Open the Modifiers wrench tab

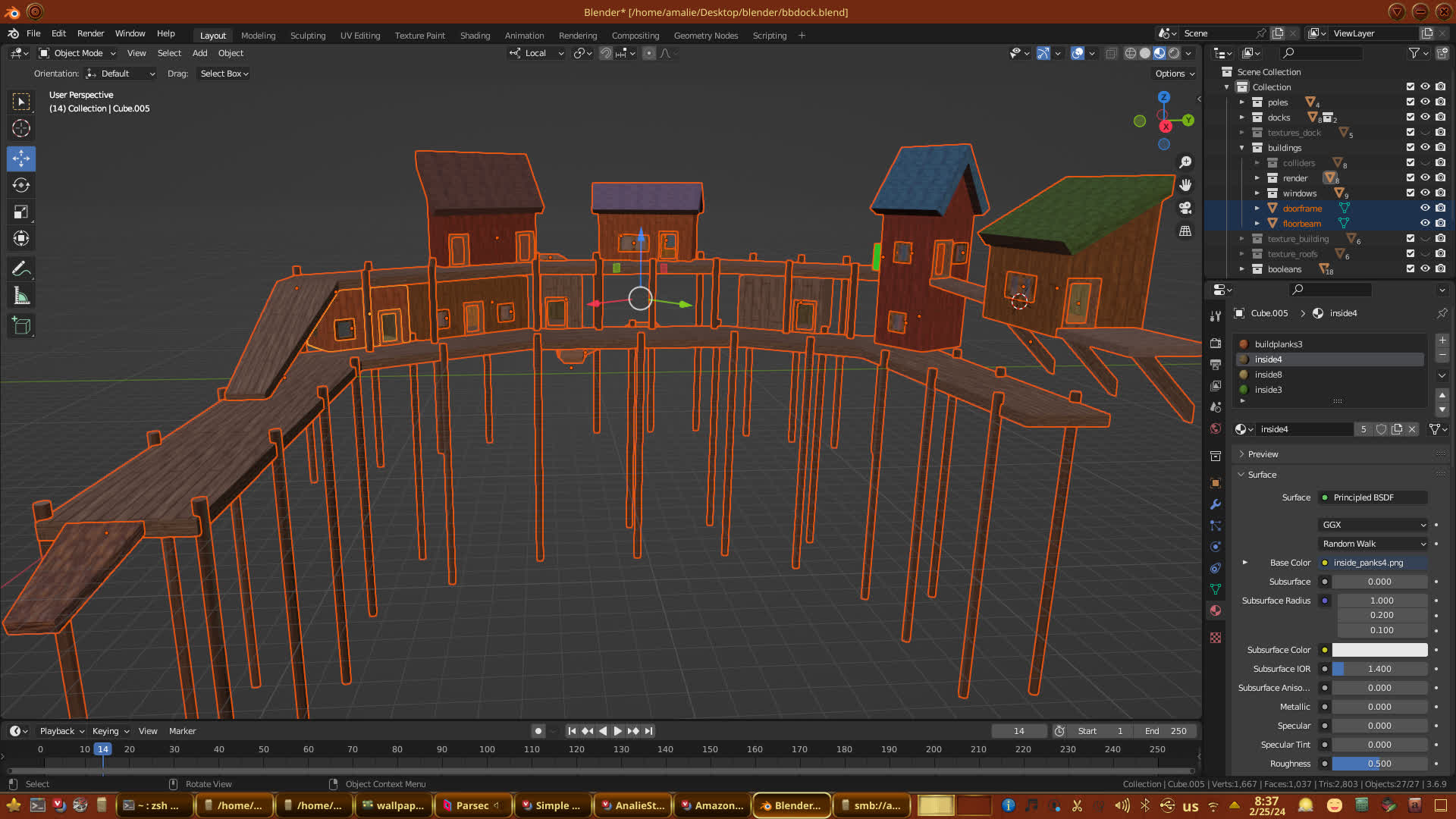1216,504
